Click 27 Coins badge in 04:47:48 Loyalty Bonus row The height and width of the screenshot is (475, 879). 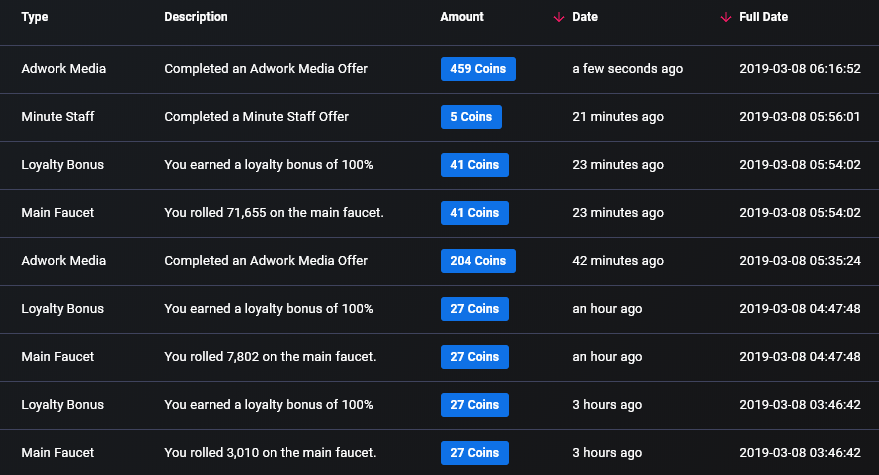click(475, 309)
